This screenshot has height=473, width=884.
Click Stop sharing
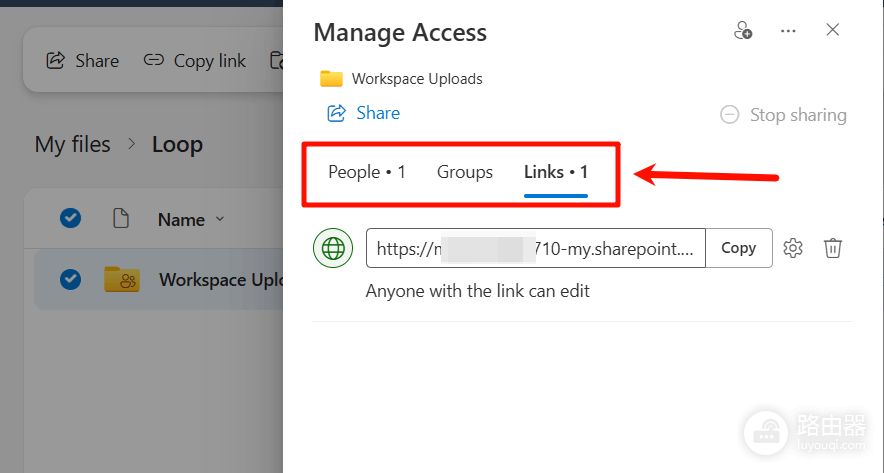(x=783, y=115)
